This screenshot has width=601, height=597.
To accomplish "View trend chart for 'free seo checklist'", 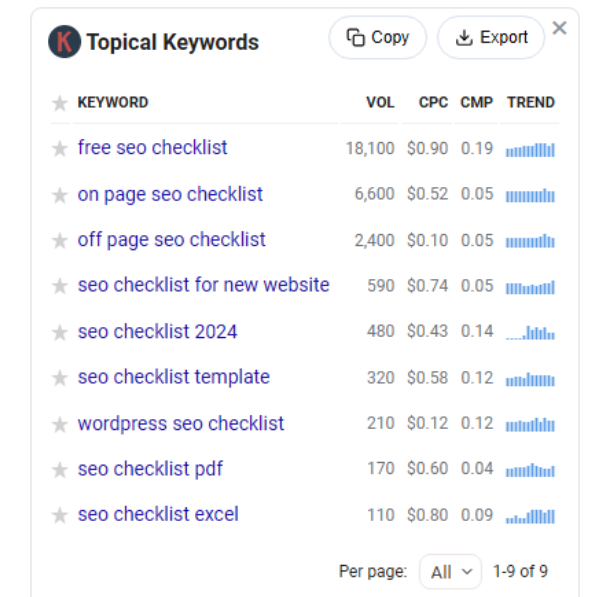I will tap(530, 149).
